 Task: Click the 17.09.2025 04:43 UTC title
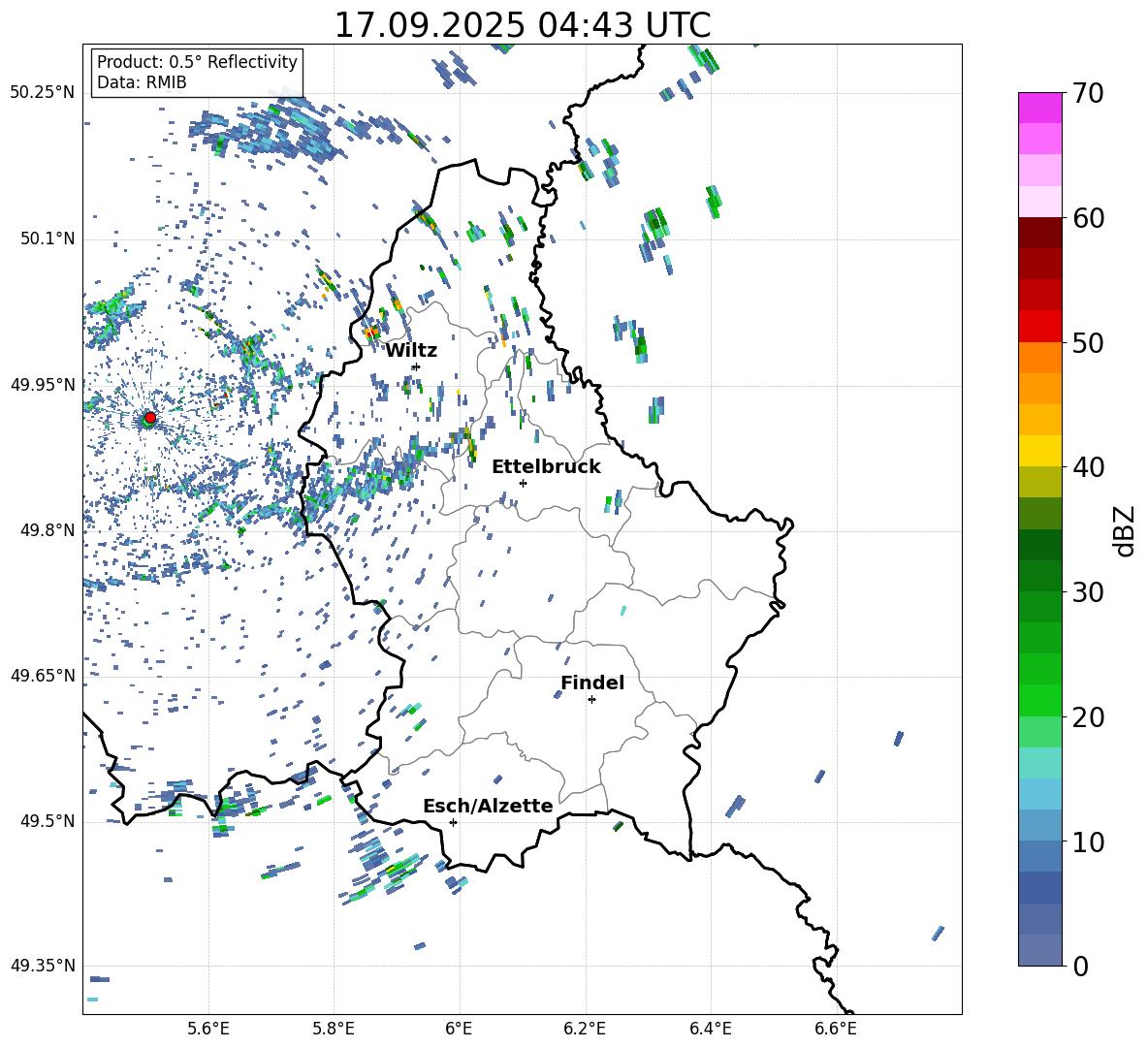point(522,25)
